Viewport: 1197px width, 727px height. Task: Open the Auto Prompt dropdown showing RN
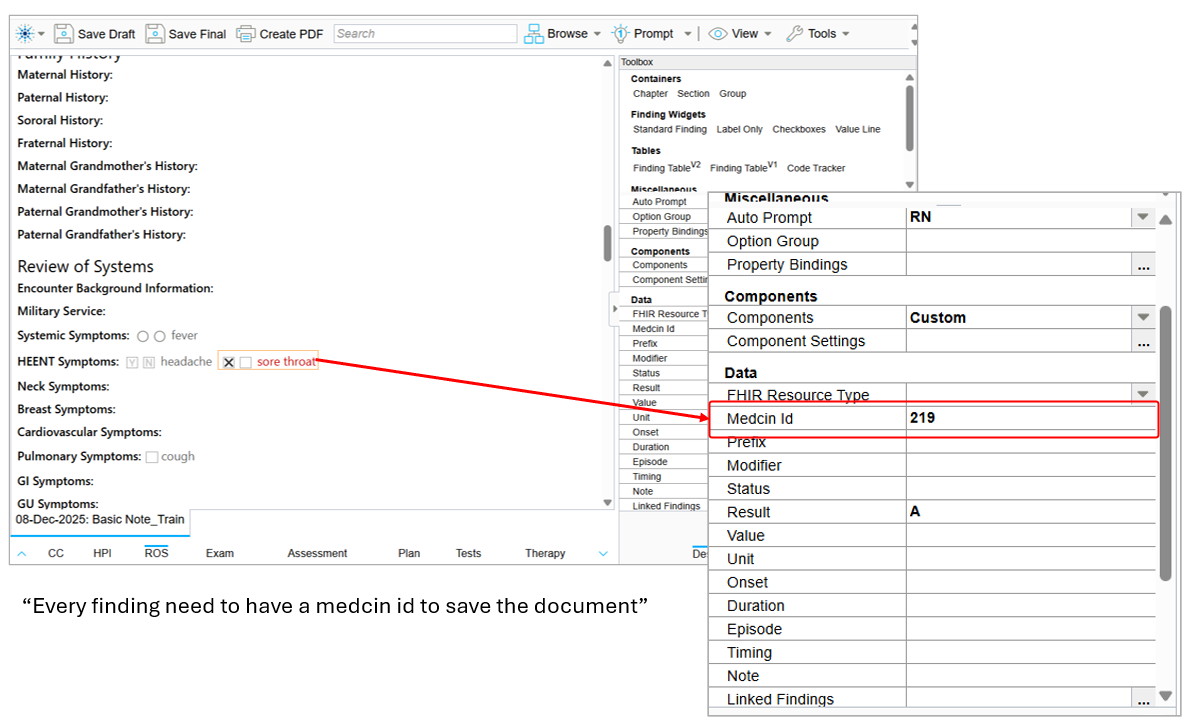pyautogui.click(x=1142, y=217)
